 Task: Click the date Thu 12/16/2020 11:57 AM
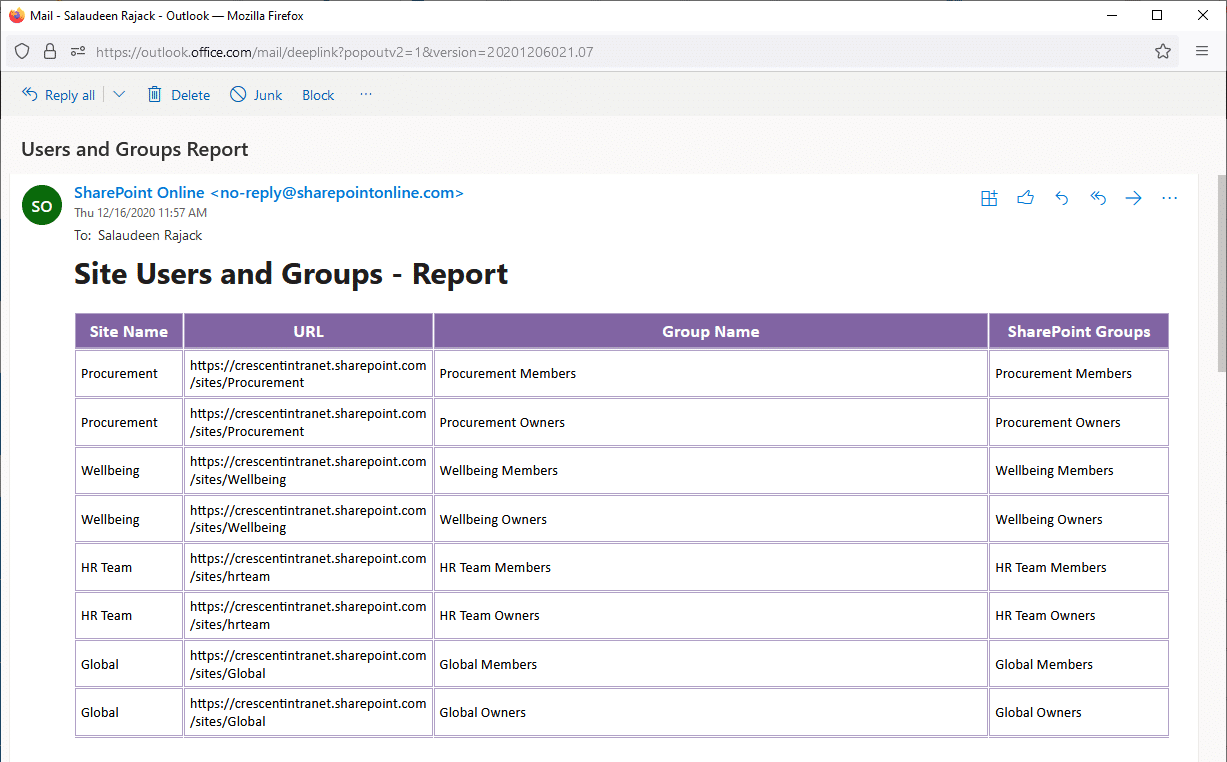click(141, 213)
